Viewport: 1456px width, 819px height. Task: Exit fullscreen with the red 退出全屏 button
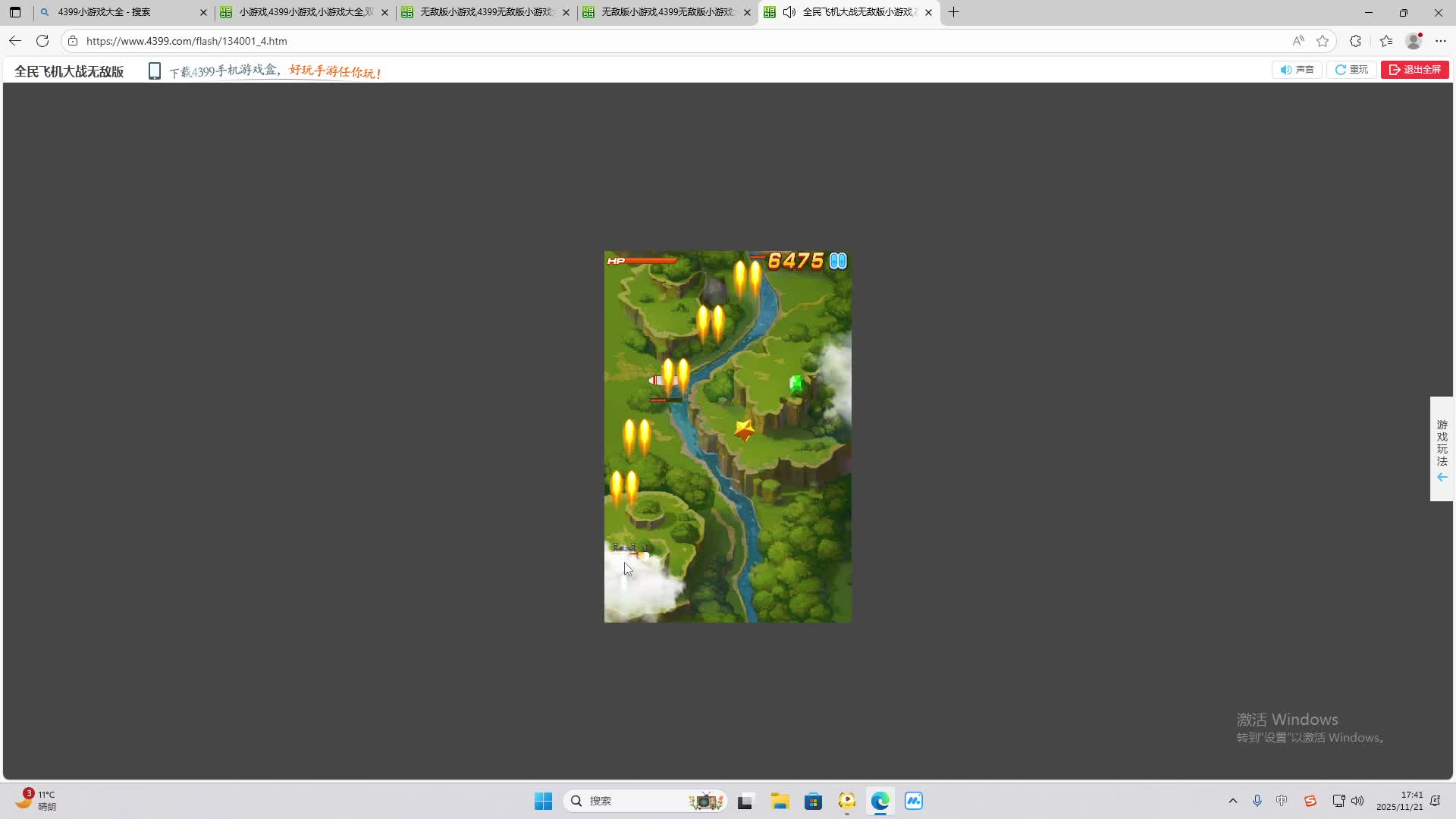1414,70
